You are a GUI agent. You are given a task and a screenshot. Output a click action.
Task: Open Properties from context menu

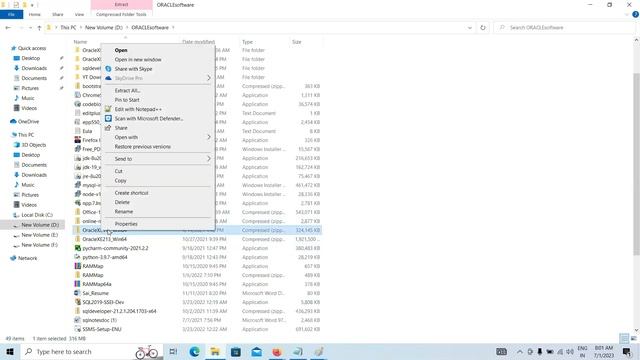click(126, 224)
